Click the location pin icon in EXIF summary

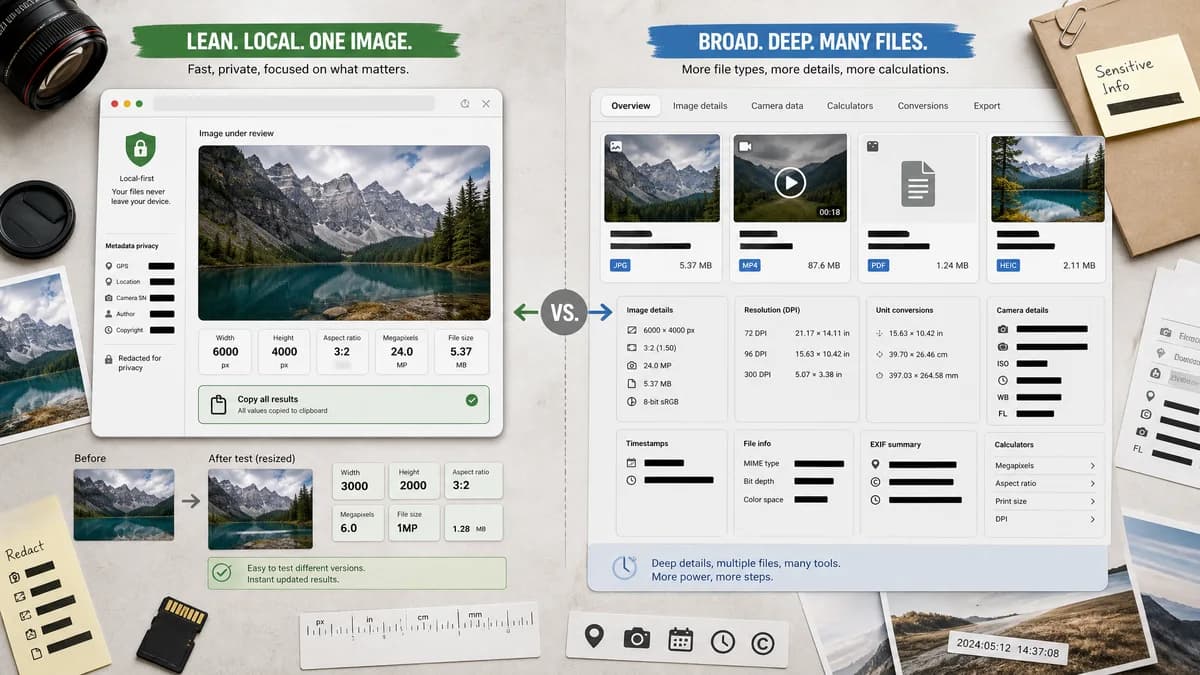pos(875,464)
